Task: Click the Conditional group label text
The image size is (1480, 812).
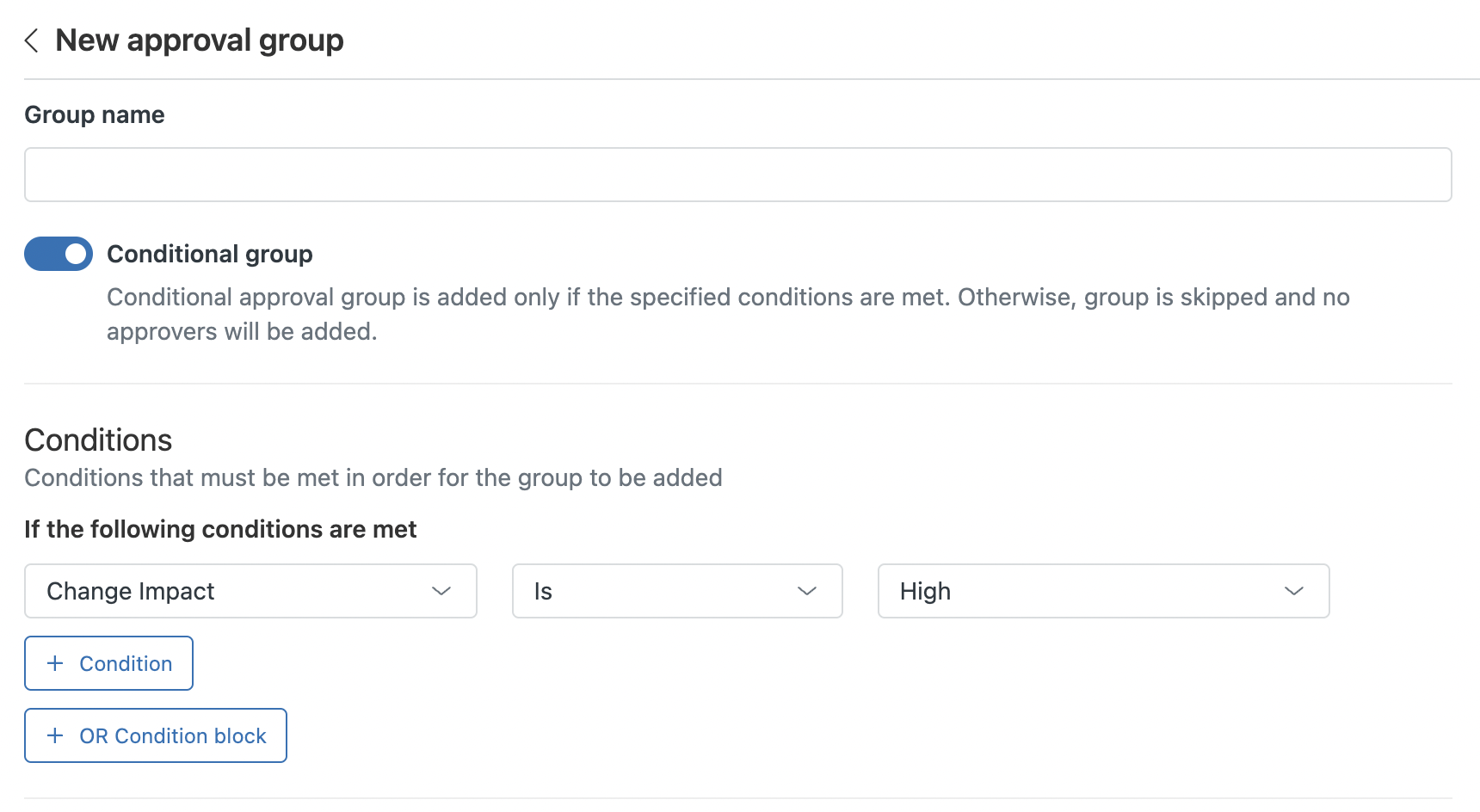Action: pos(210,254)
